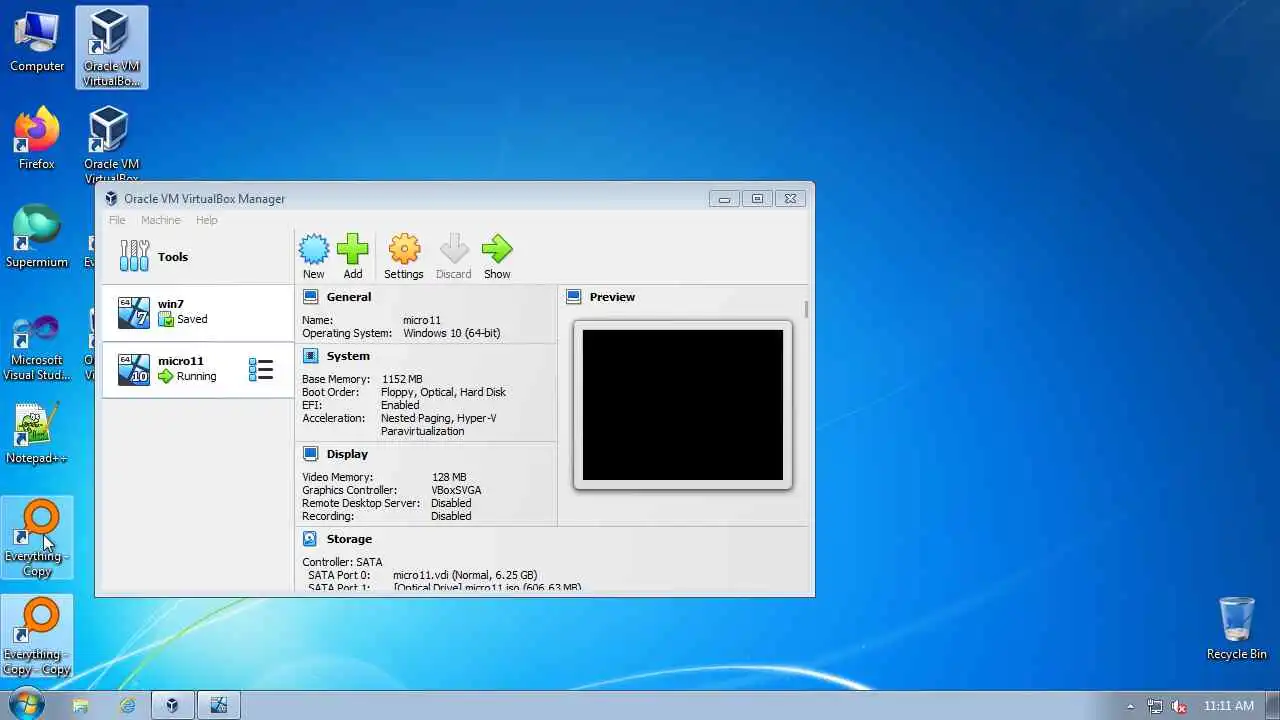The width and height of the screenshot is (1280, 720).
Task: Click the General section header
Action: pyautogui.click(x=348, y=297)
